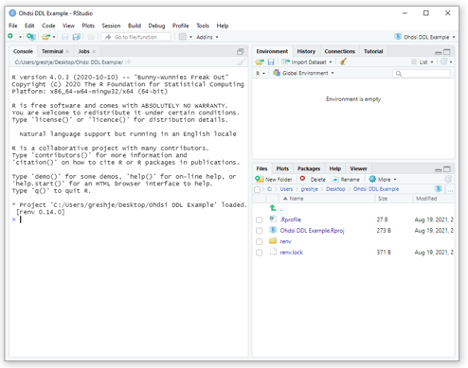Open the Help menu

222,26
